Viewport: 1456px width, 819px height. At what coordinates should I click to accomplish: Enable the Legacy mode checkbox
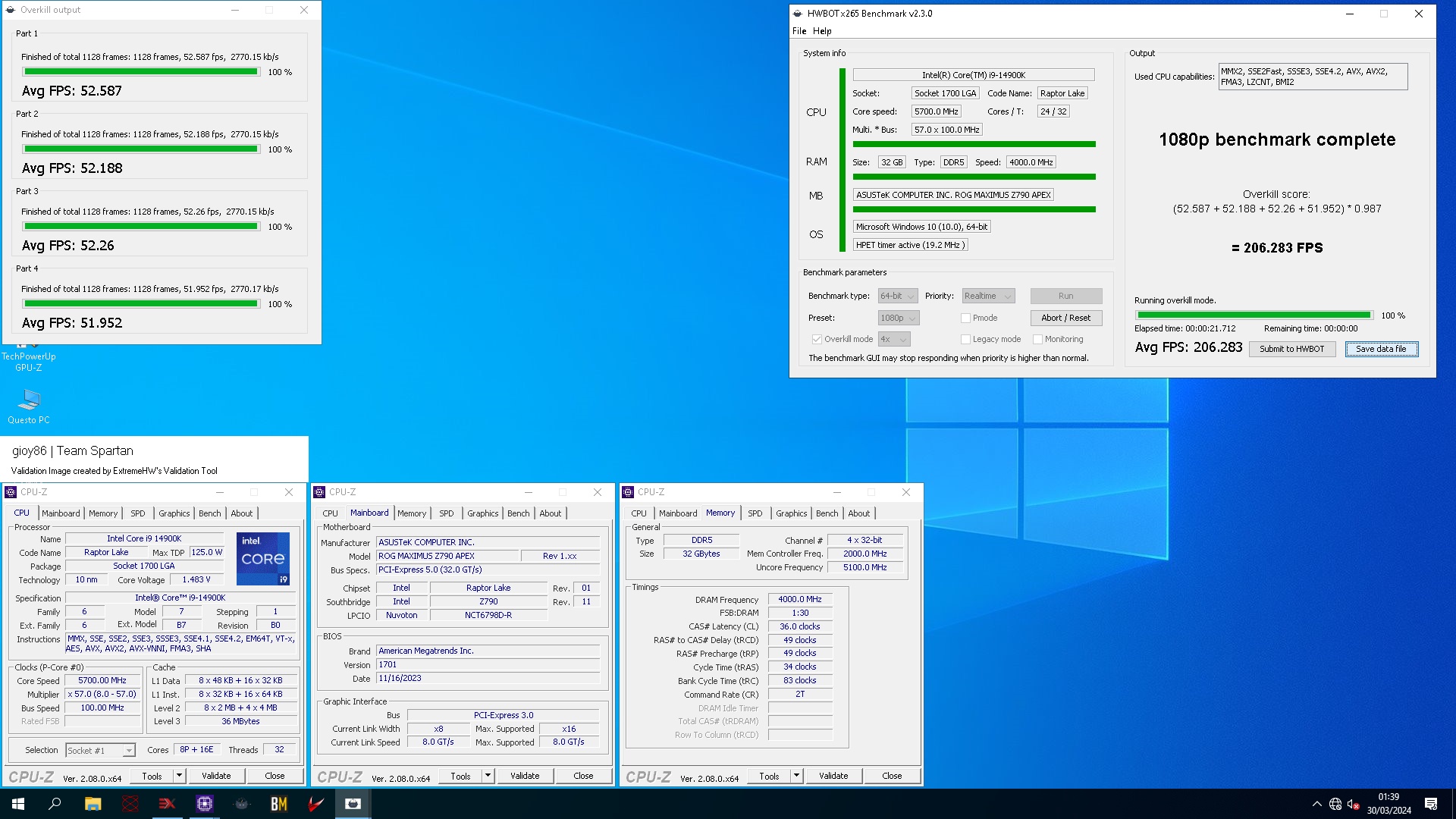pos(965,339)
